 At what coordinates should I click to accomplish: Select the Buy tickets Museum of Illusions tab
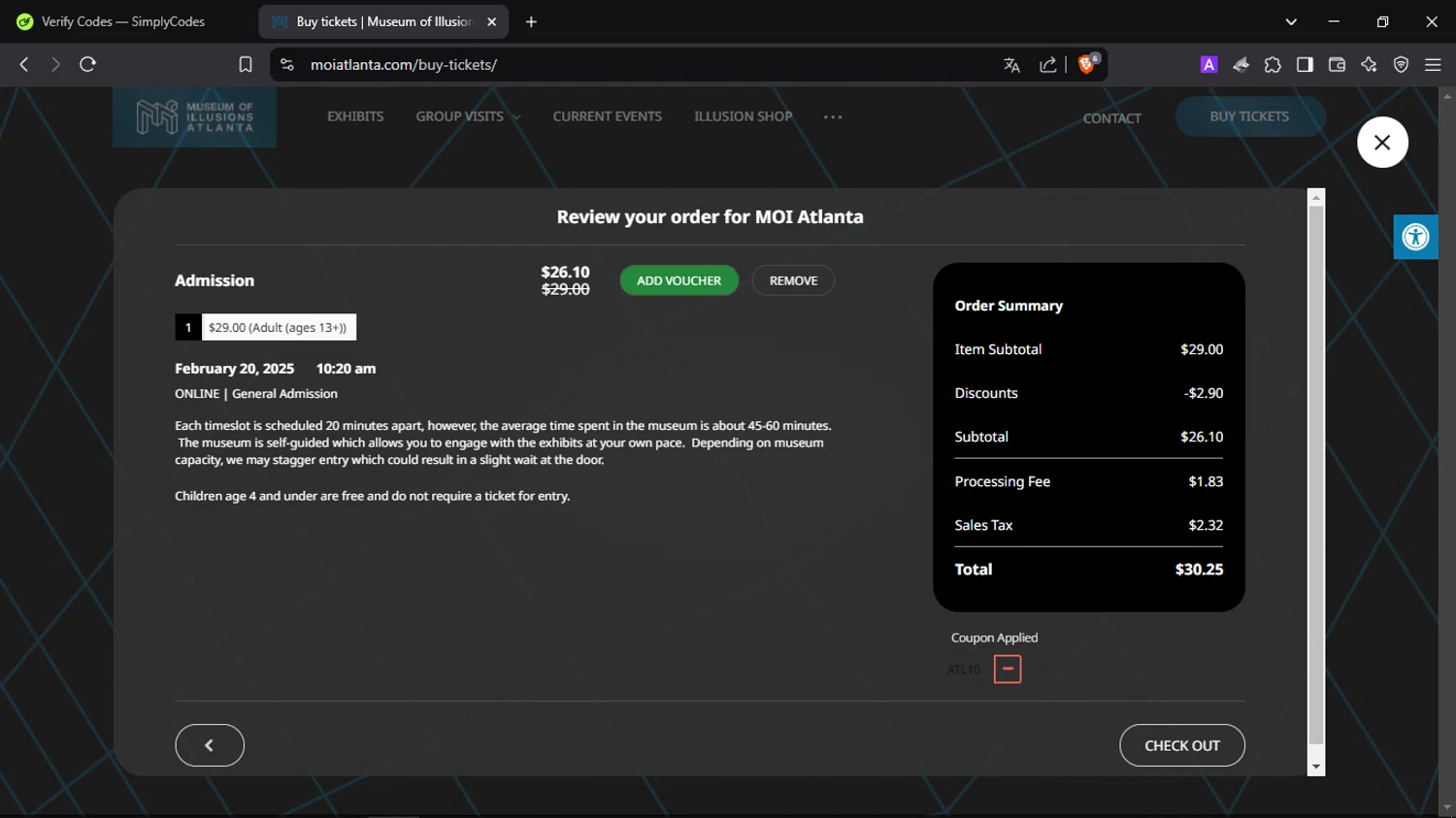(x=383, y=21)
